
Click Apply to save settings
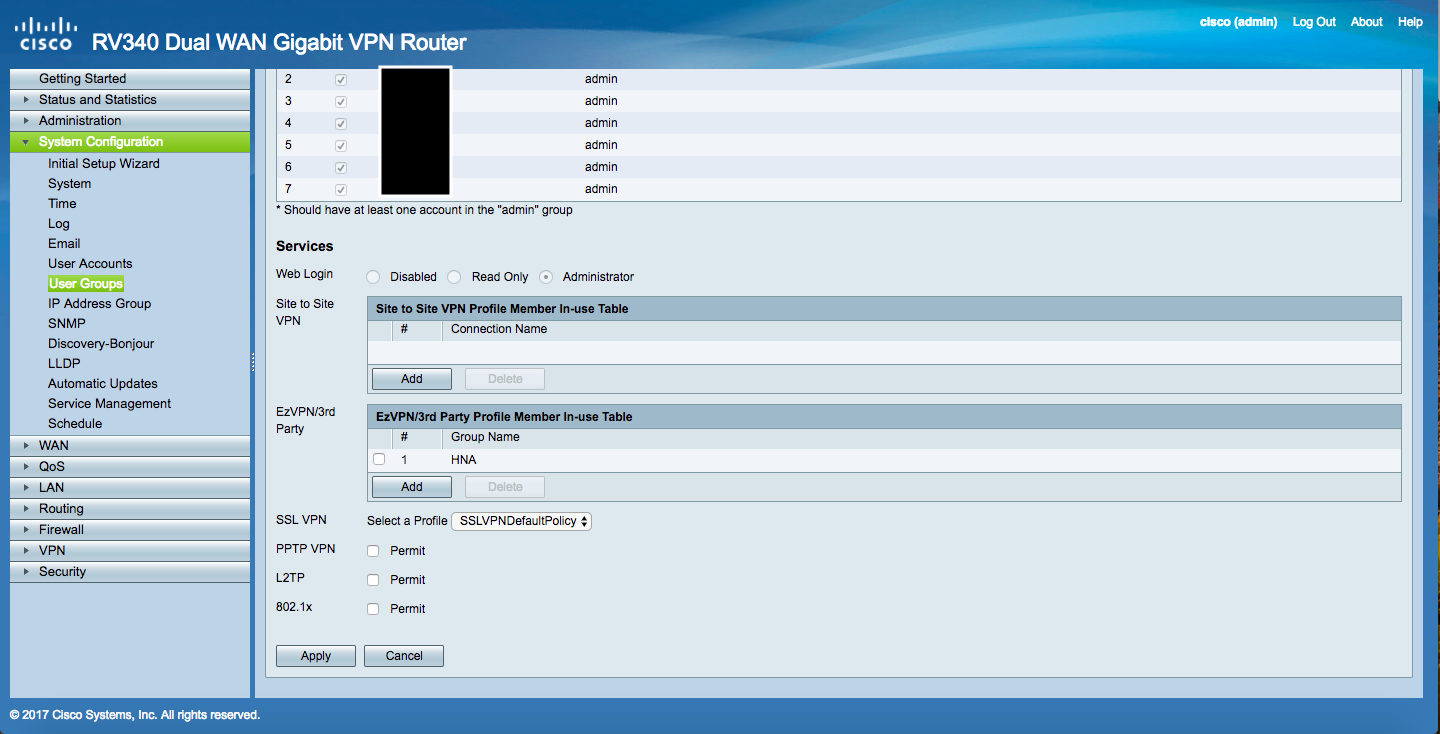click(316, 656)
